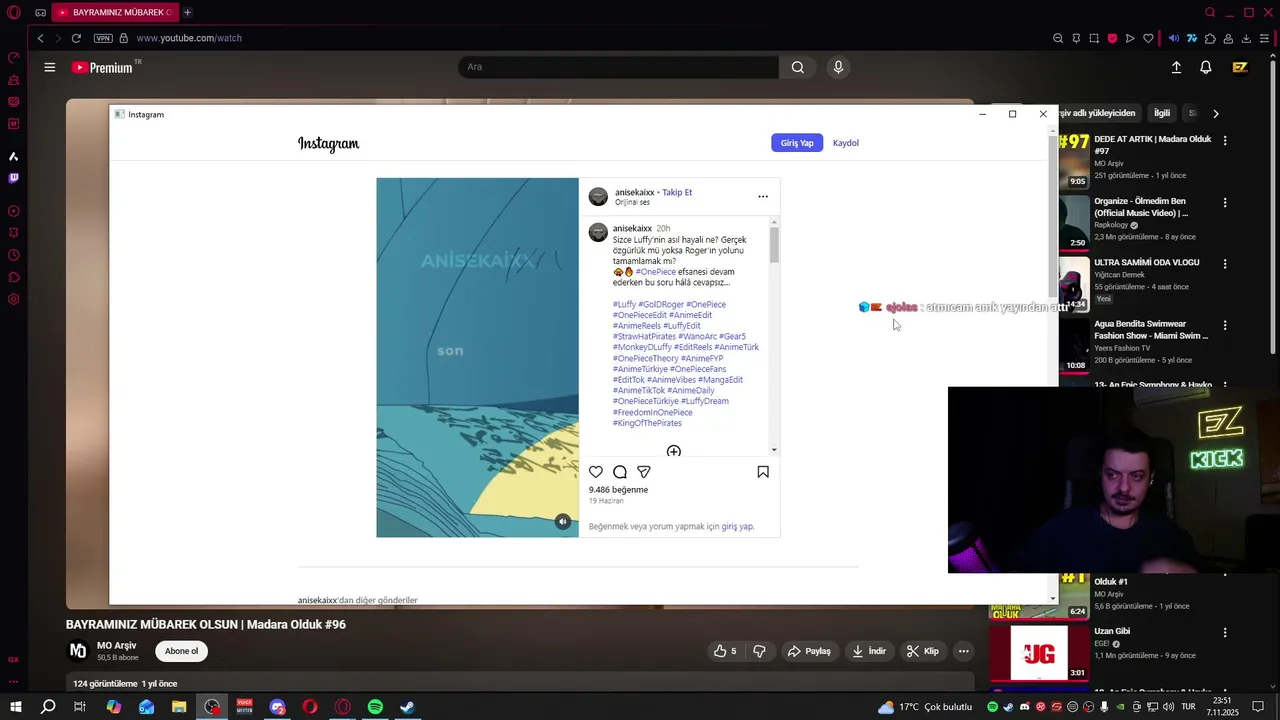
Task: Click the Instagram logo wordmark
Action: pos(328,144)
